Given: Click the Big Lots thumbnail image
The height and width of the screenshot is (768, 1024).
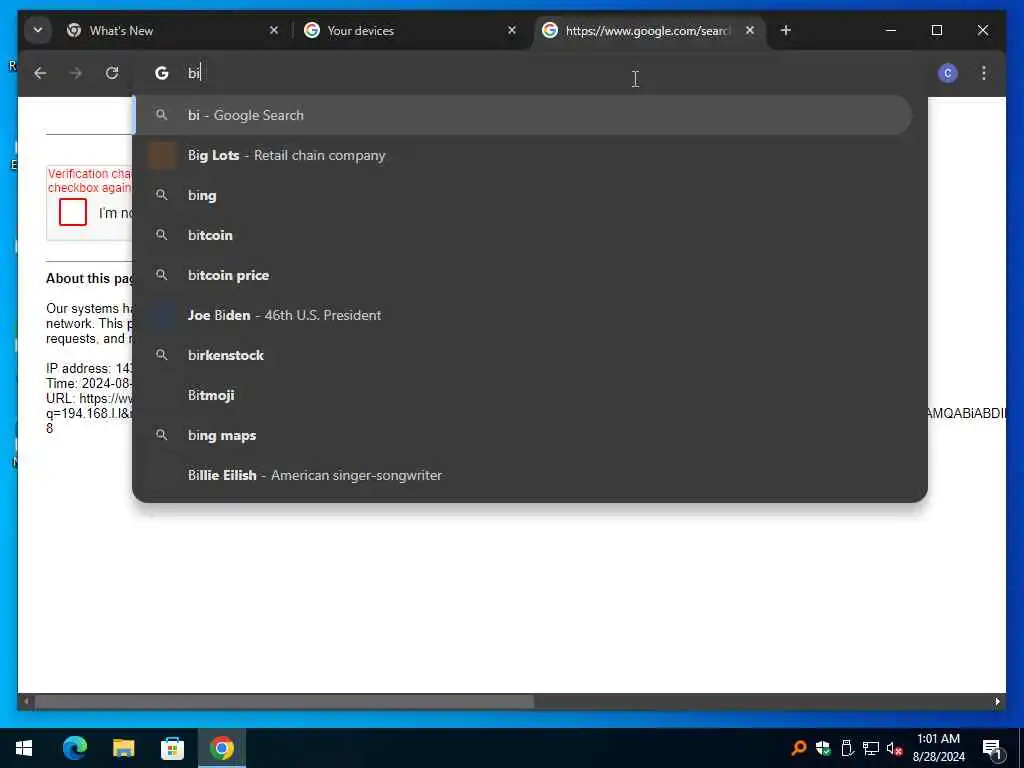Looking at the screenshot, I should tap(162, 155).
